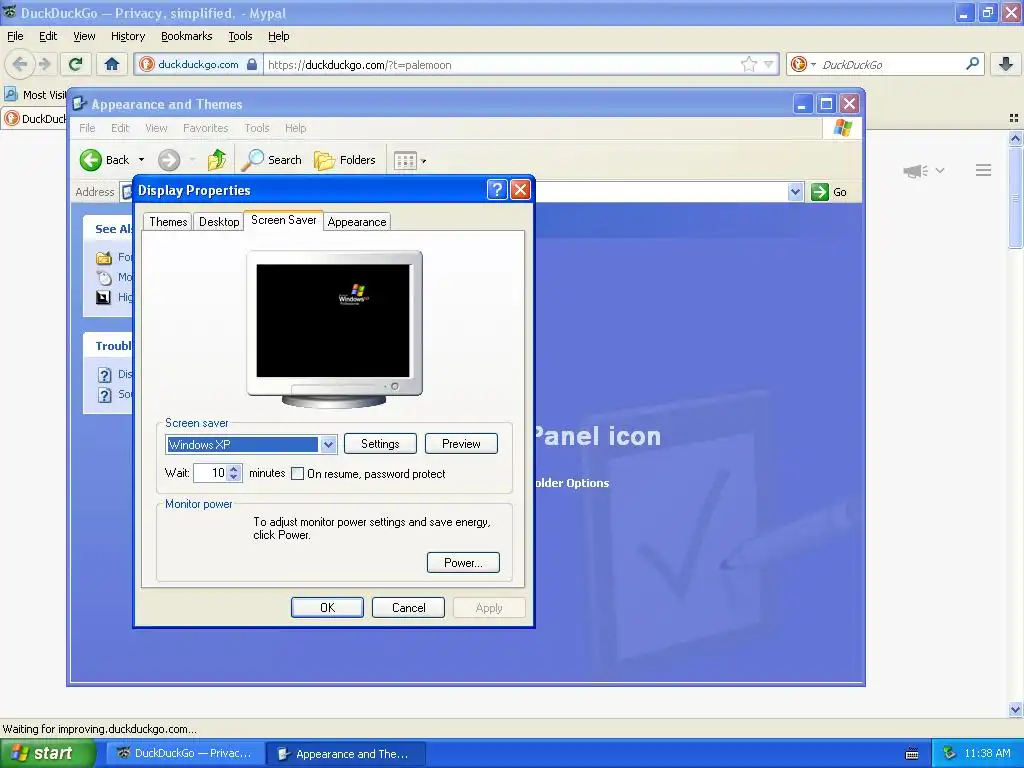The image size is (1024, 768).
Task: Click the Folder Options link in Control Panel
Action: click(x=572, y=483)
